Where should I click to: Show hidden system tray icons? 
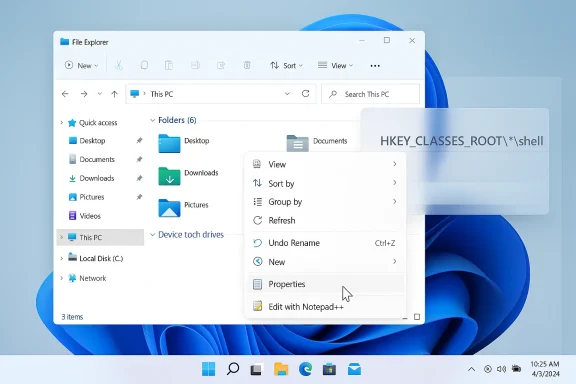[471, 369]
